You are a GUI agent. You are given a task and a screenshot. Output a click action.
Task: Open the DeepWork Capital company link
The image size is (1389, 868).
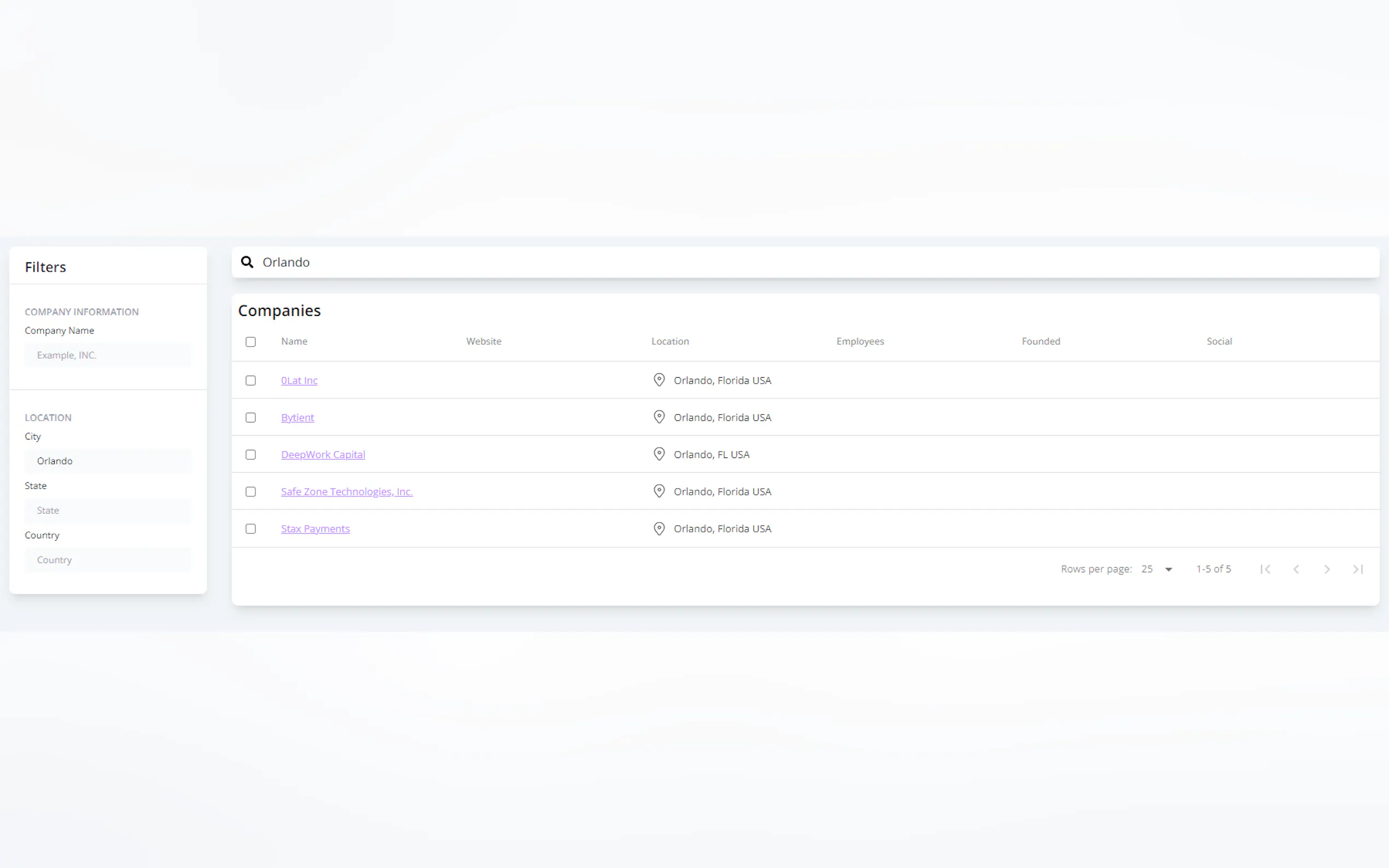[323, 454]
